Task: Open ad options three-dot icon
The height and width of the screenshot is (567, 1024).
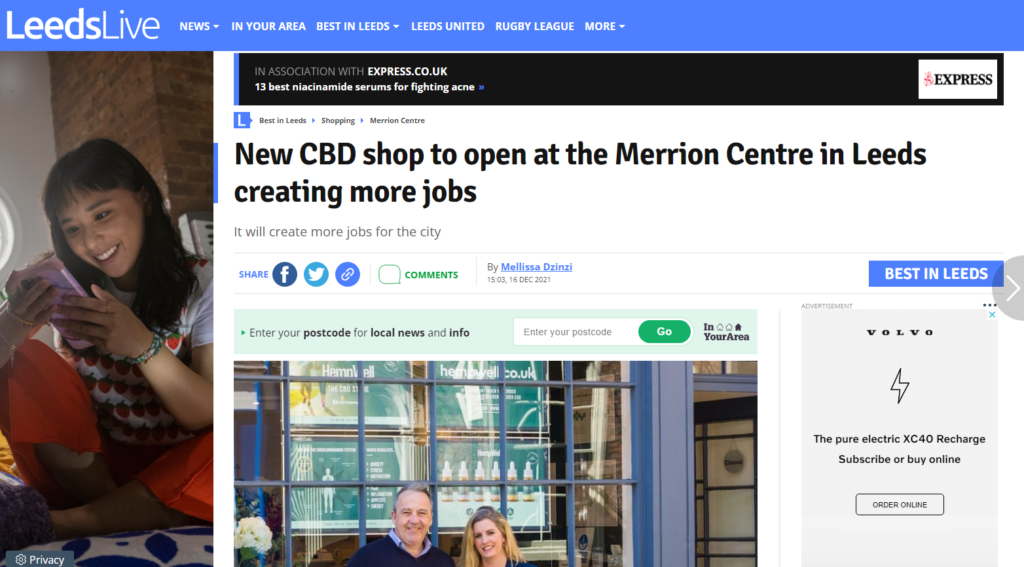Action: (989, 305)
